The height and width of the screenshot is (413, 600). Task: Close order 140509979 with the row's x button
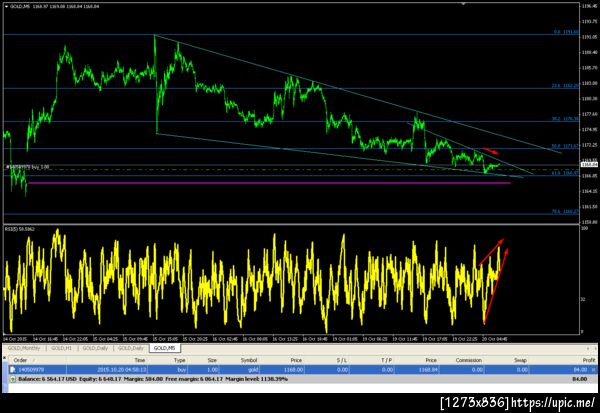tap(593, 370)
